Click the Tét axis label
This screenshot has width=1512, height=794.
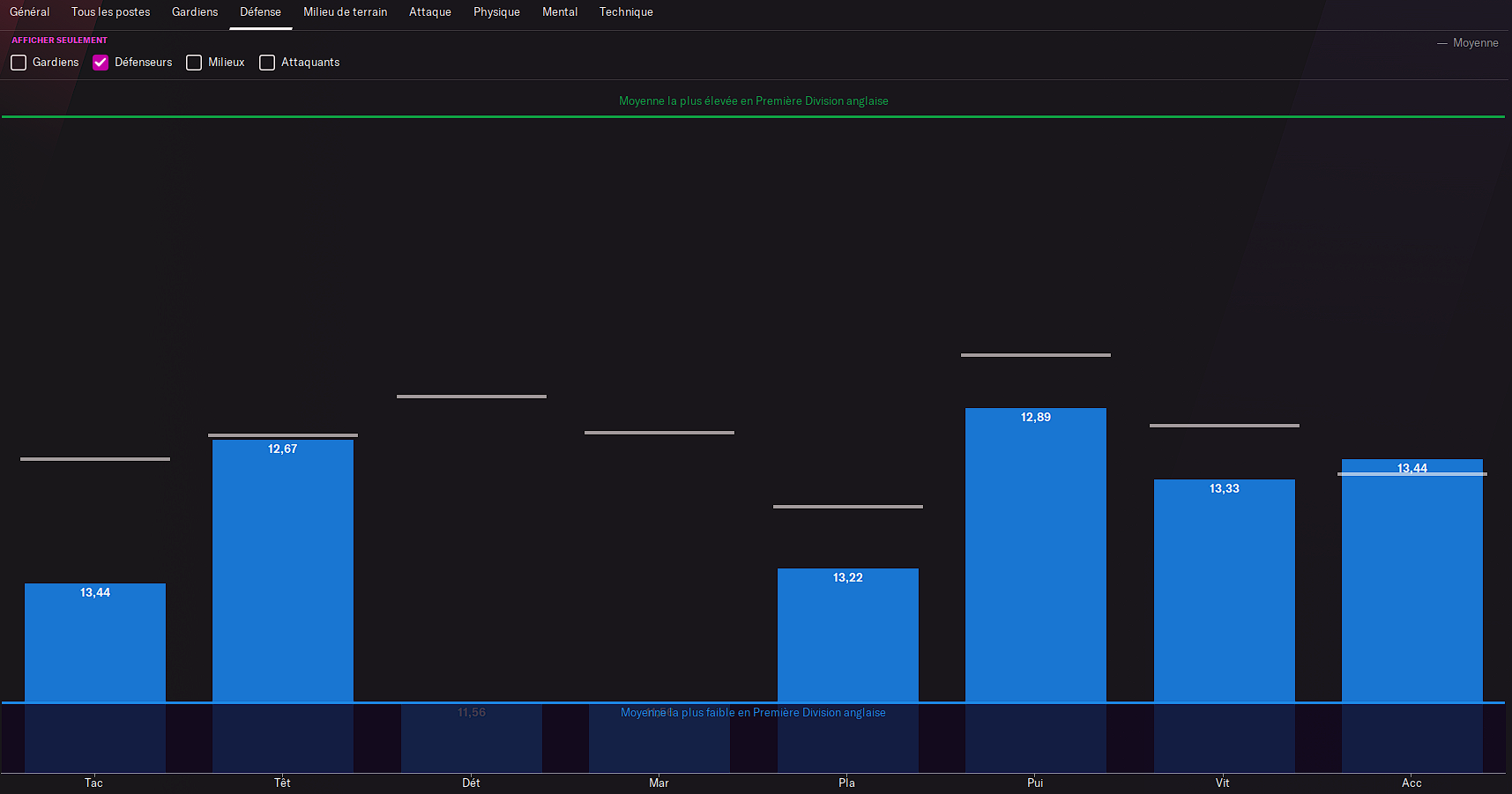tap(282, 783)
